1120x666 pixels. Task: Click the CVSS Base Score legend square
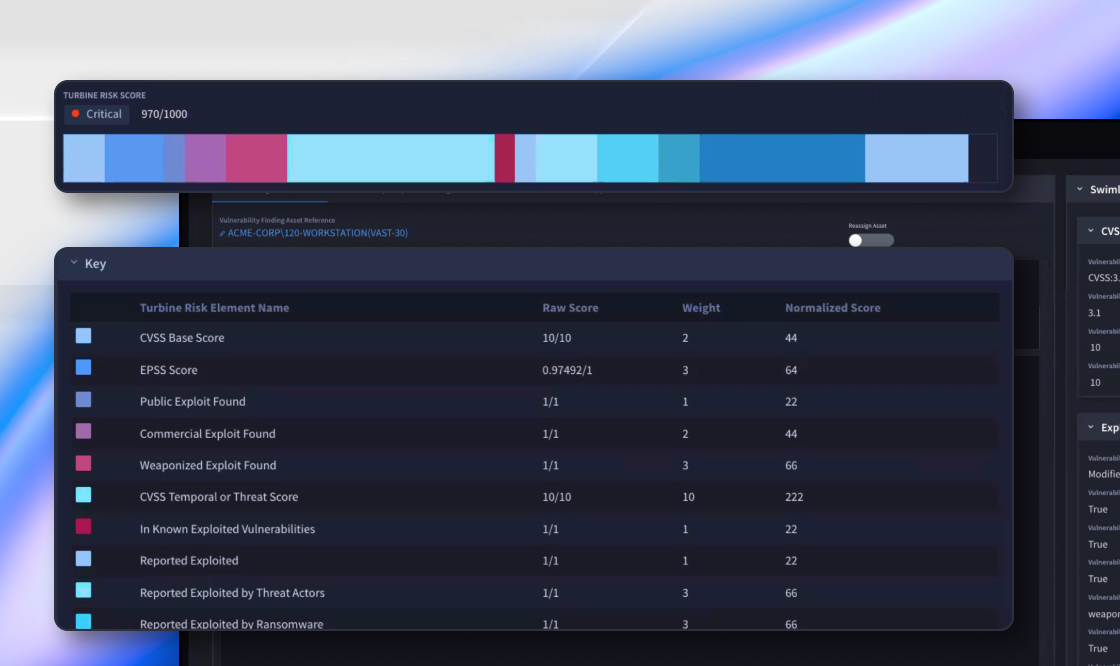(x=83, y=337)
